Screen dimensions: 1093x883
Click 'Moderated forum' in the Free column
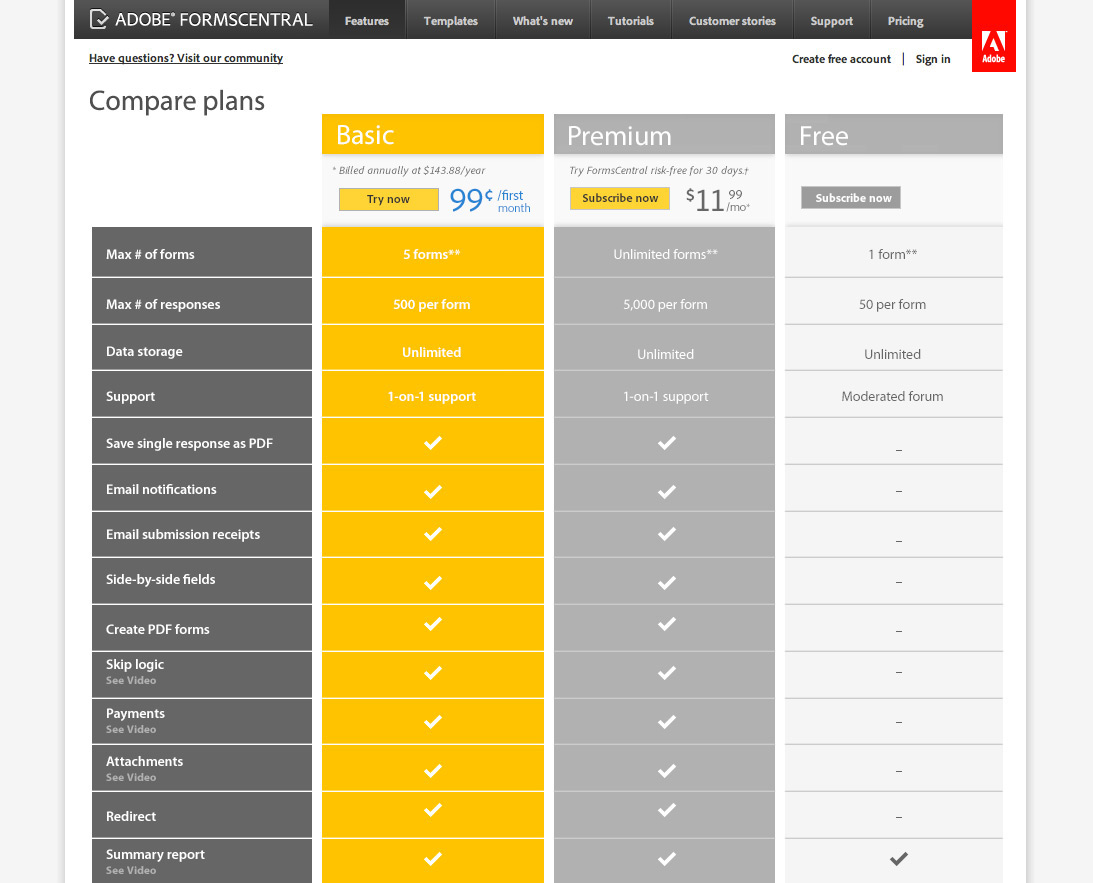click(893, 397)
